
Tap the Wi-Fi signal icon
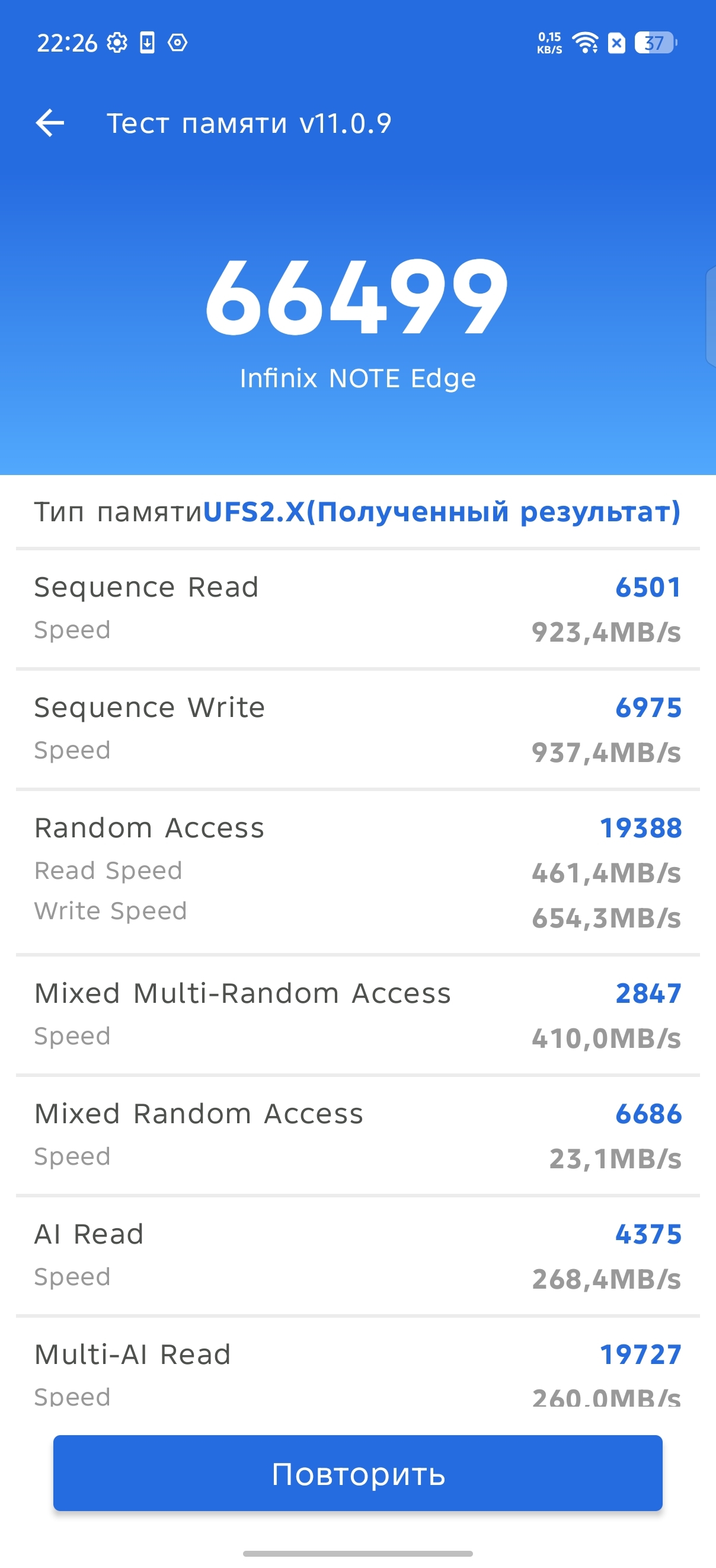pyautogui.click(x=585, y=43)
